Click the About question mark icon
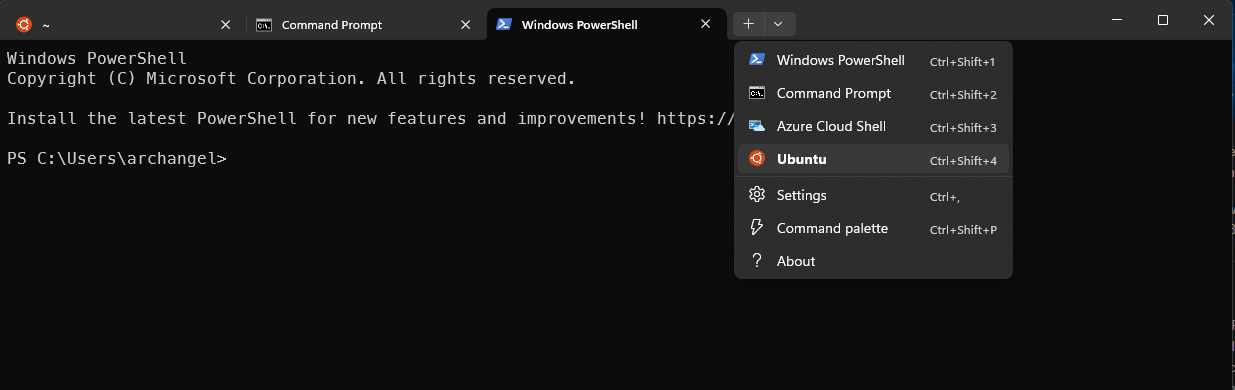This screenshot has height=390, width=1235. click(x=757, y=261)
